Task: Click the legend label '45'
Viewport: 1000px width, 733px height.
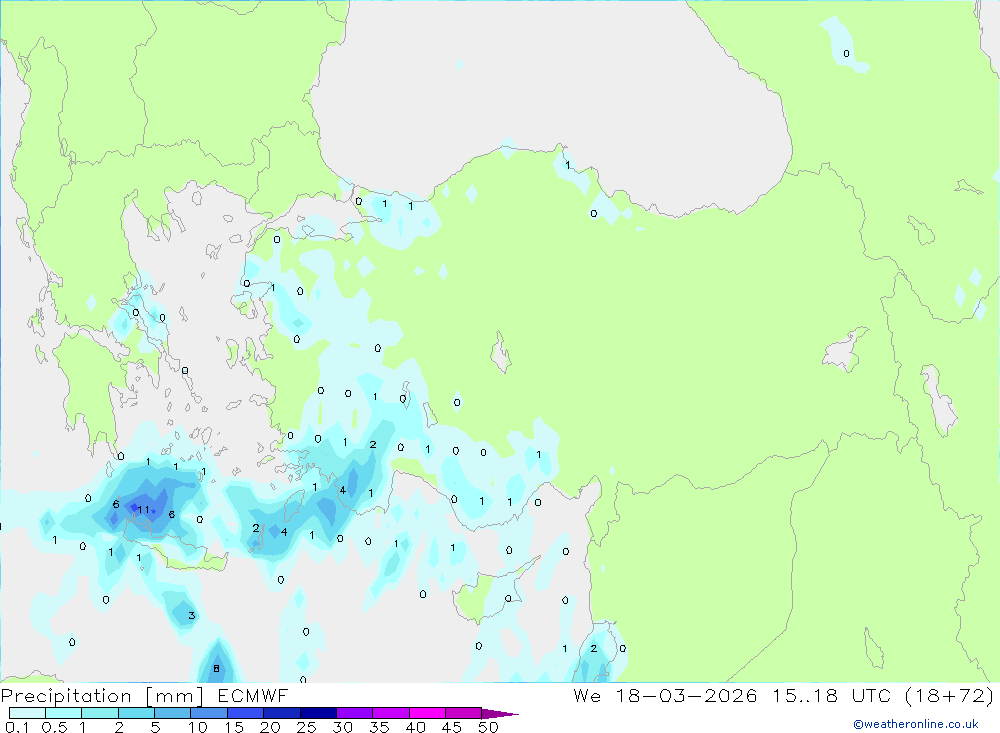Action: tap(452, 727)
